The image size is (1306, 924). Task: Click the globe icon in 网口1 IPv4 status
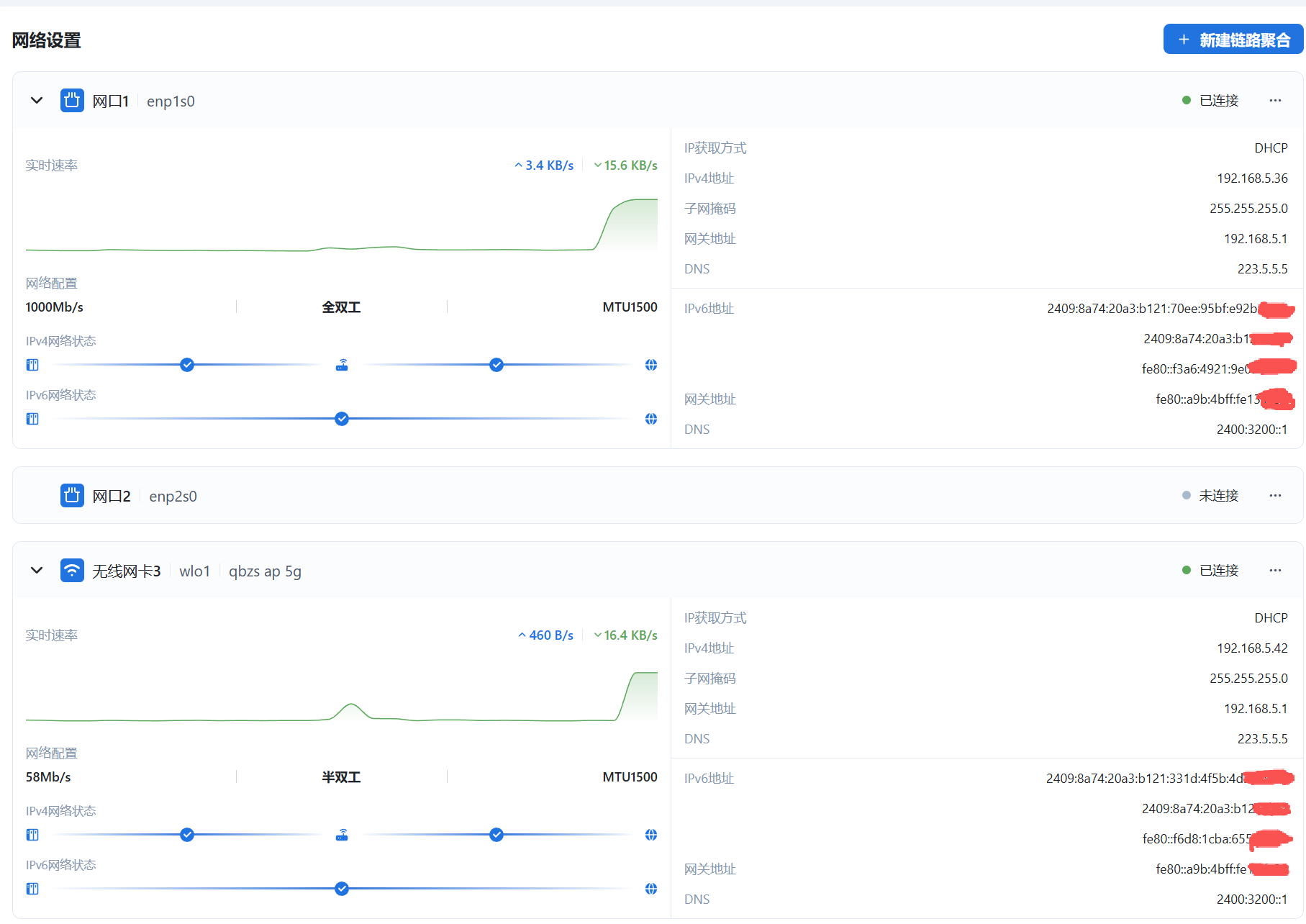coord(651,365)
